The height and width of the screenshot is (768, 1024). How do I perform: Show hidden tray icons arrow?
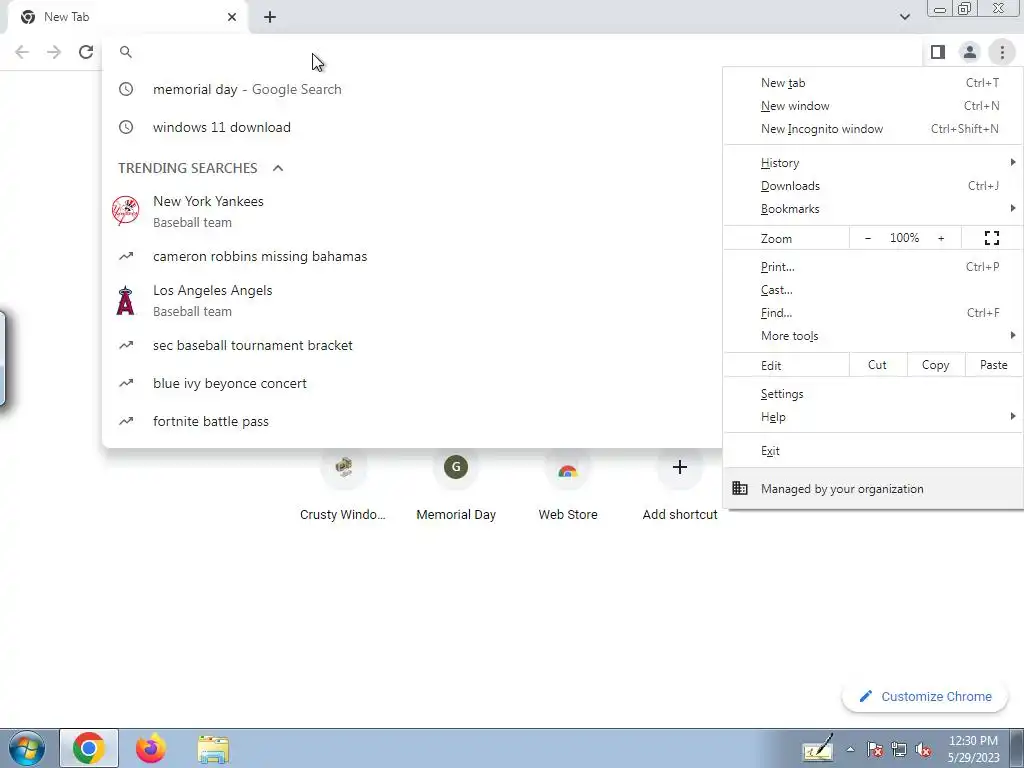click(x=850, y=749)
